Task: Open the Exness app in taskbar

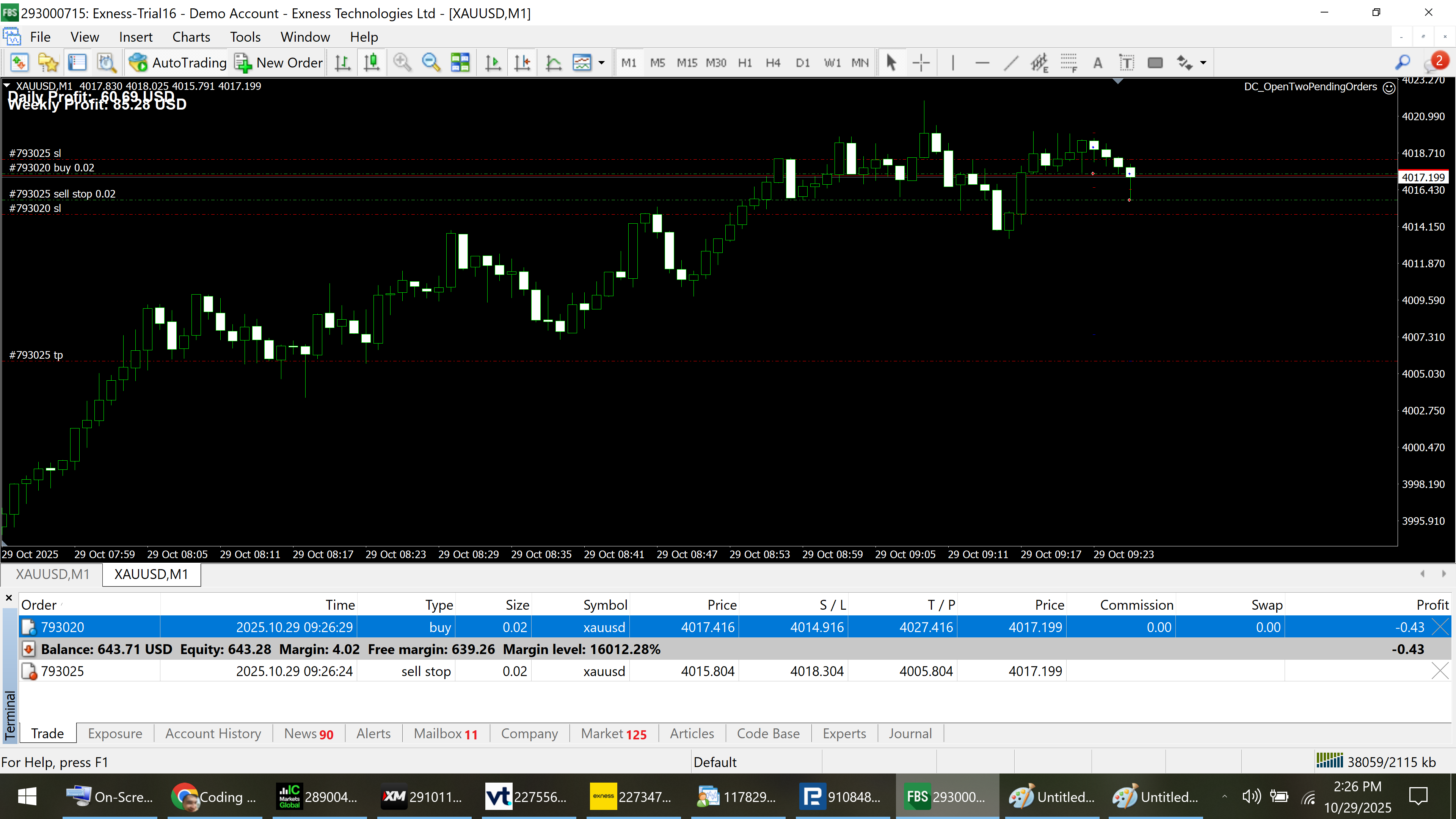Action: pyautogui.click(x=631, y=797)
